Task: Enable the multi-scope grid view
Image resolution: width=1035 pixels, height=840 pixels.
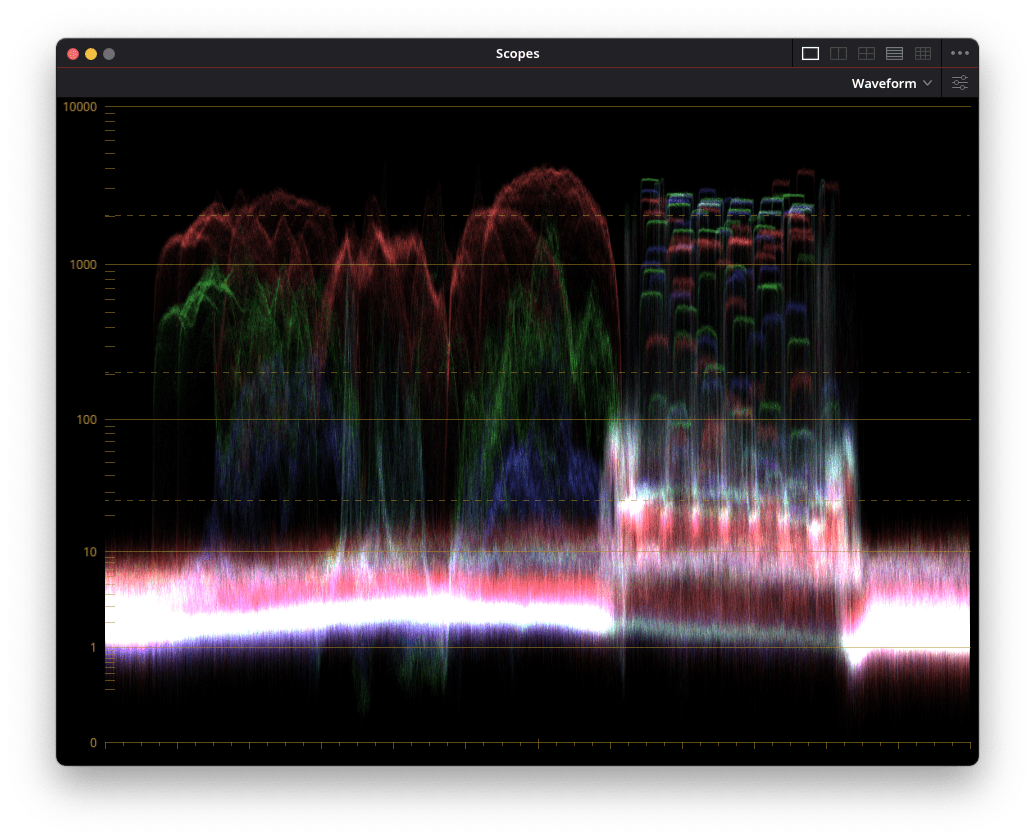Action: 922,53
